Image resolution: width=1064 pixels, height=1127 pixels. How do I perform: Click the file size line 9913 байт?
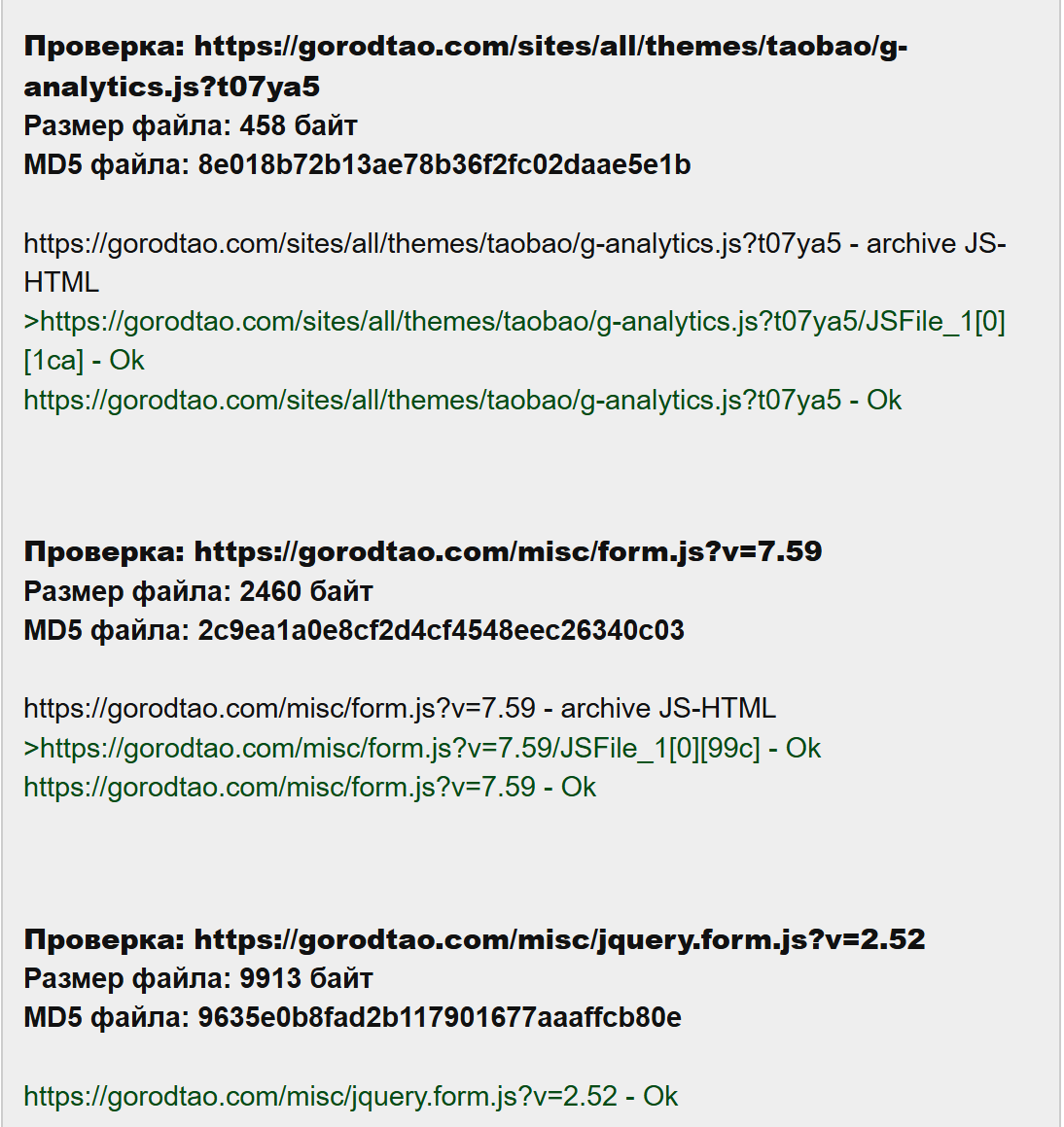(198, 978)
